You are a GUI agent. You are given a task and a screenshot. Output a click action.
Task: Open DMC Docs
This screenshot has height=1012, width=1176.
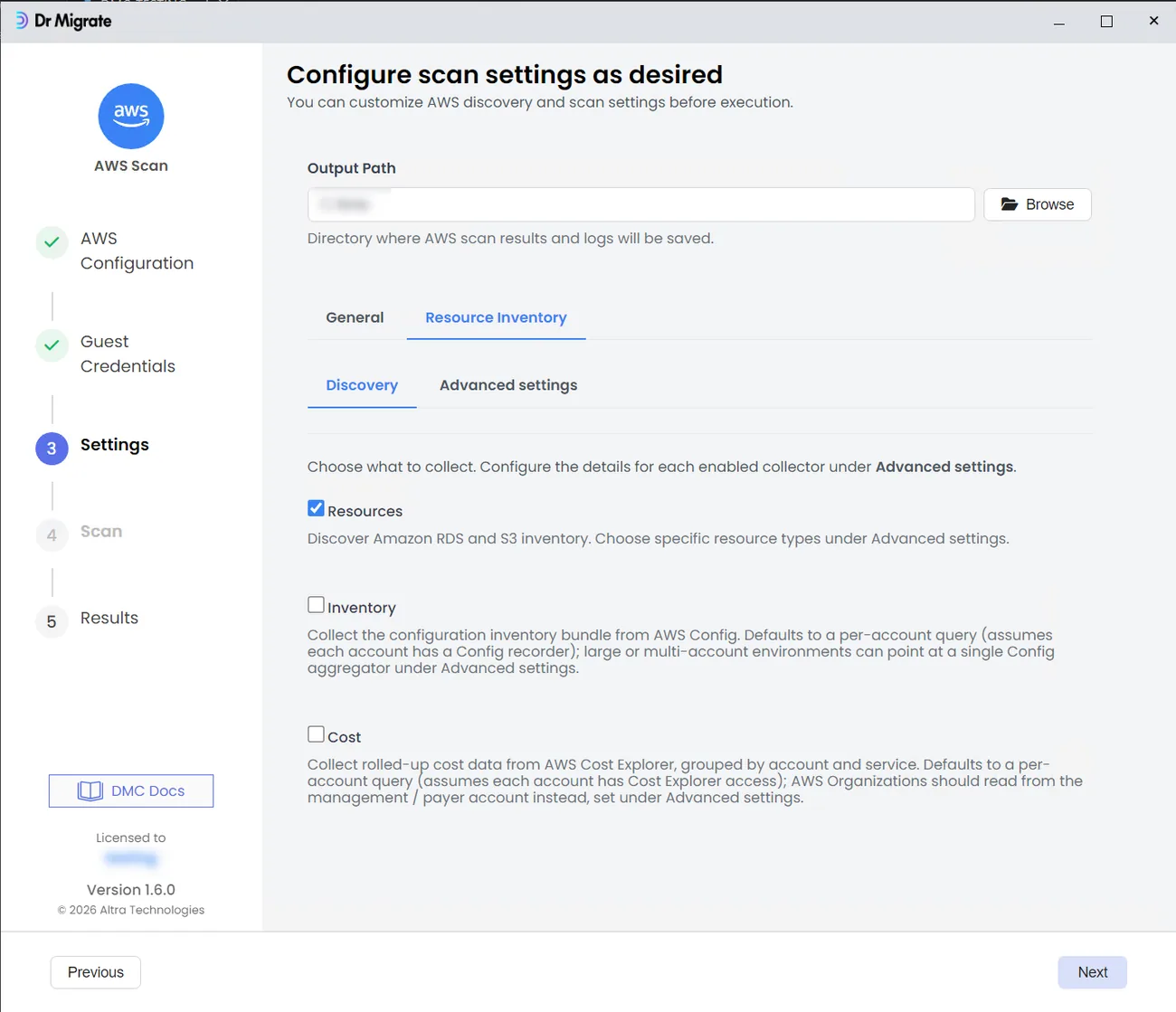coord(131,791)
